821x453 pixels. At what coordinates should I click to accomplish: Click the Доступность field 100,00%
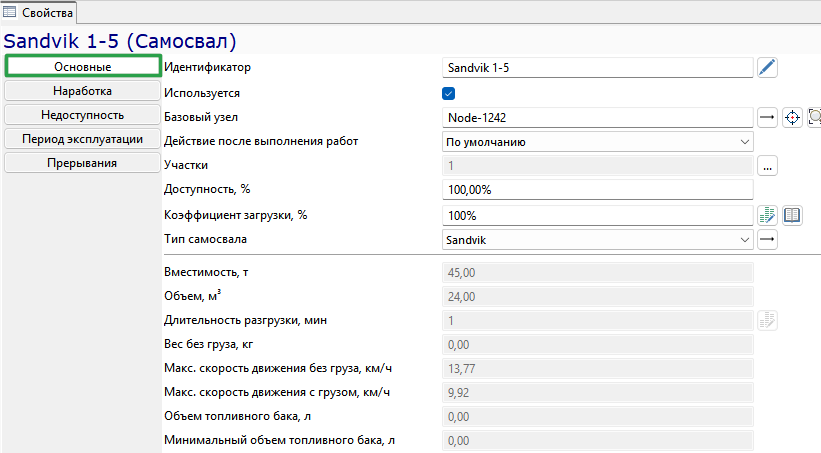tap(597, 190)
